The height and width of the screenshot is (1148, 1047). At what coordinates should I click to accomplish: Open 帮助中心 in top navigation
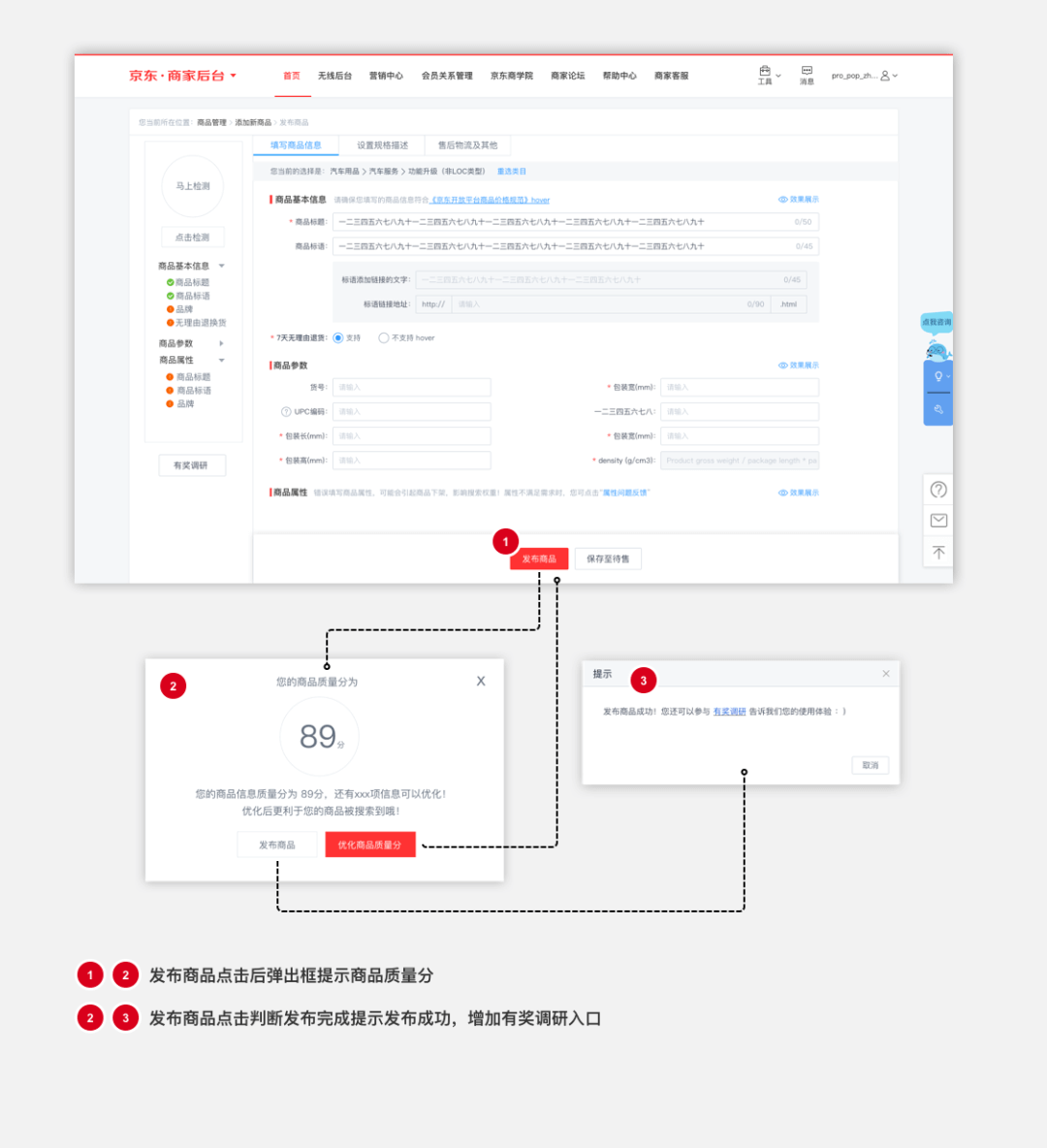click(x=619, y=76)
